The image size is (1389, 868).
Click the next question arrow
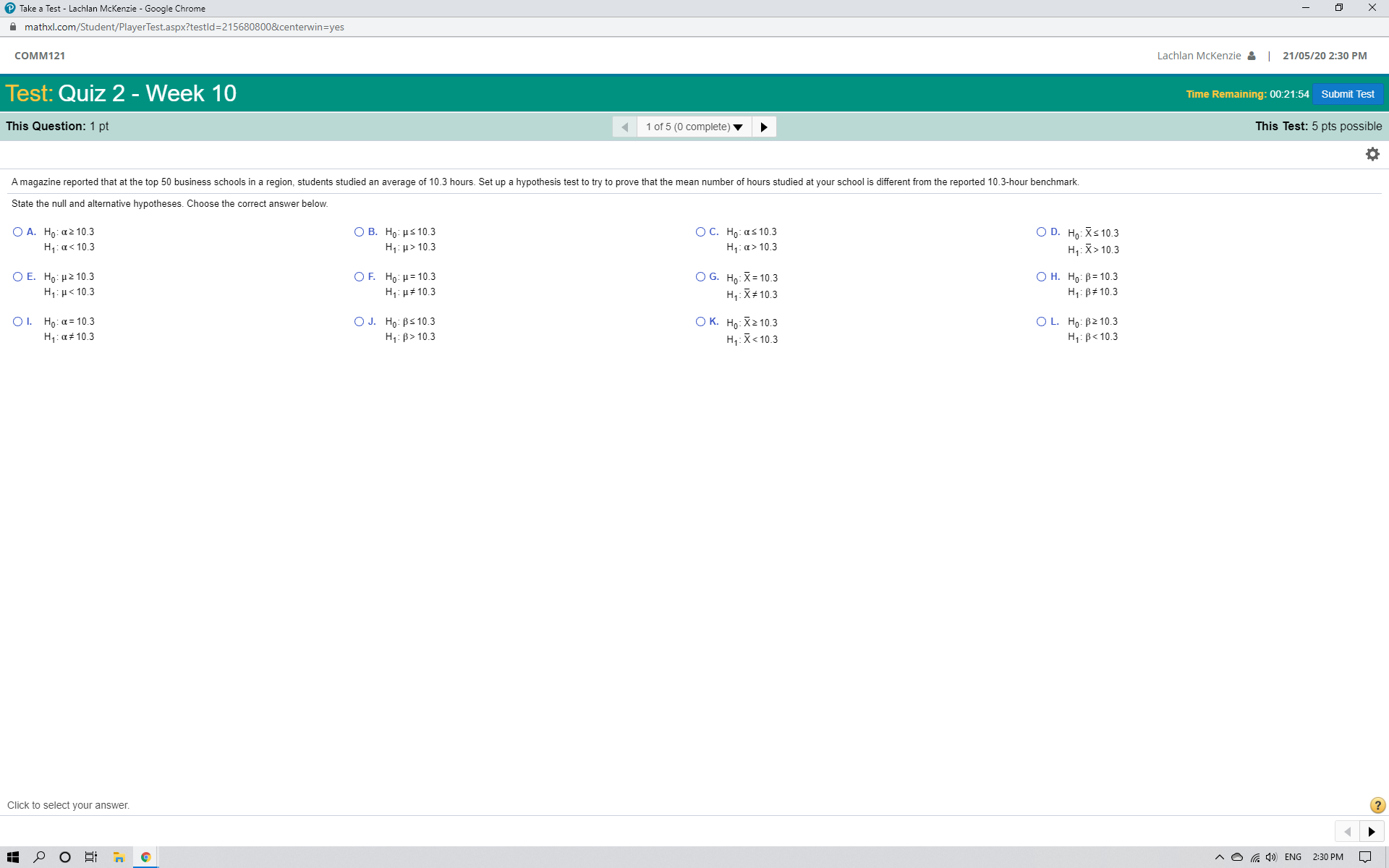(764, 127)
